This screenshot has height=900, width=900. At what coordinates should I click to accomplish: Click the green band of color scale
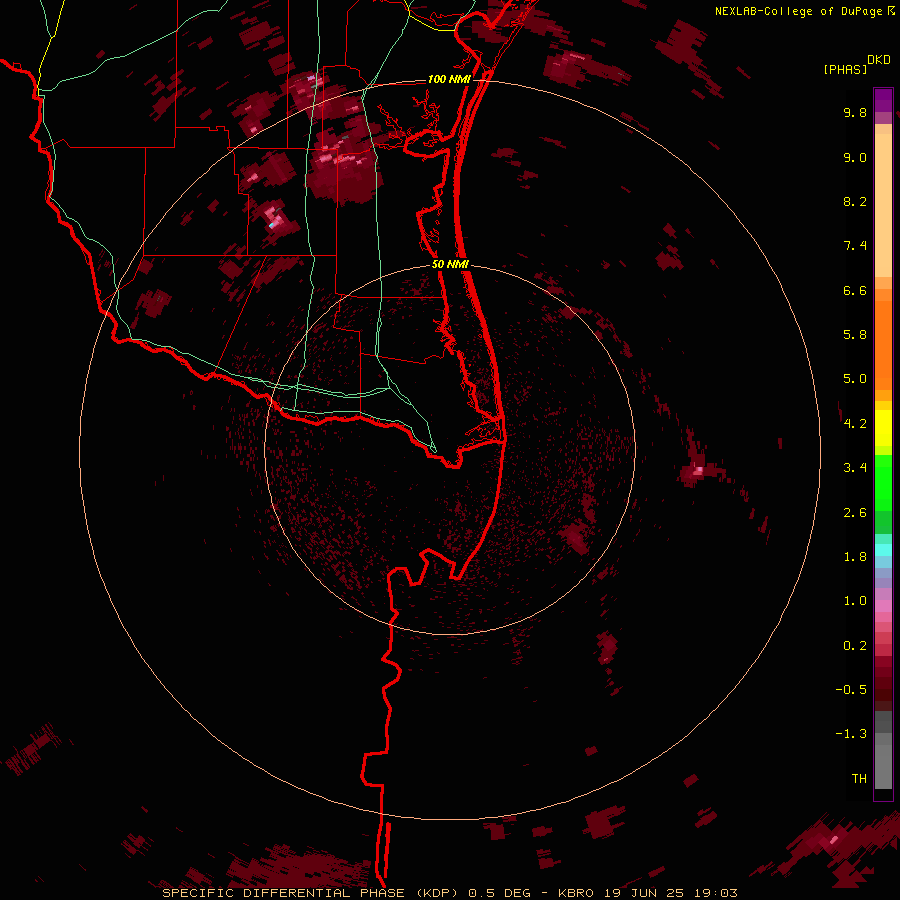click(883, 485)
